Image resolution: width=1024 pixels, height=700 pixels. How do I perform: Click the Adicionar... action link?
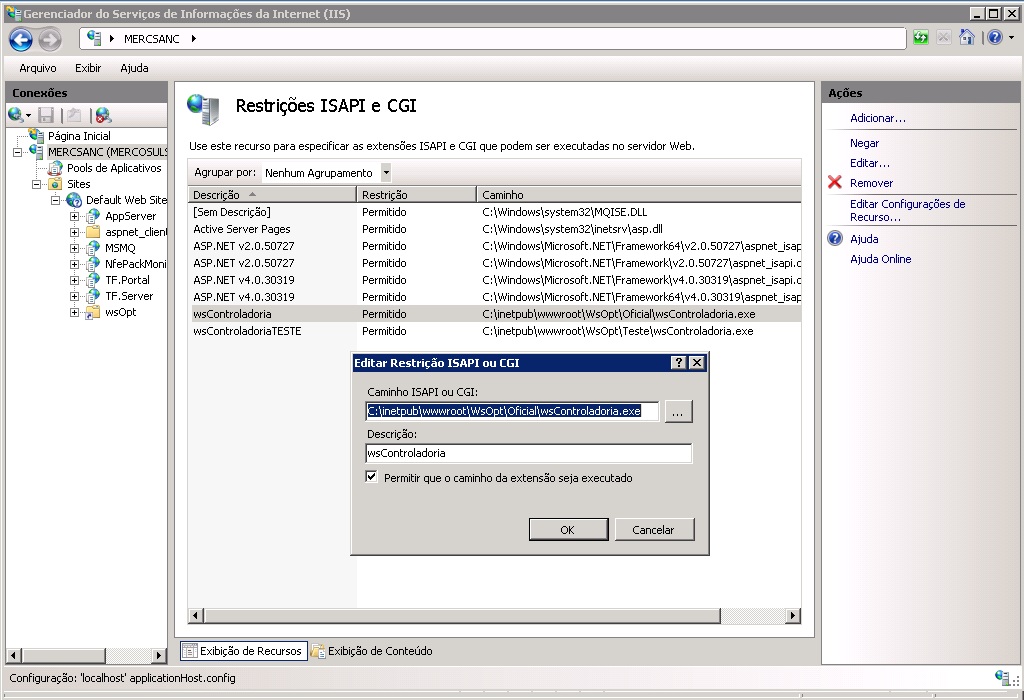[877, 118]
